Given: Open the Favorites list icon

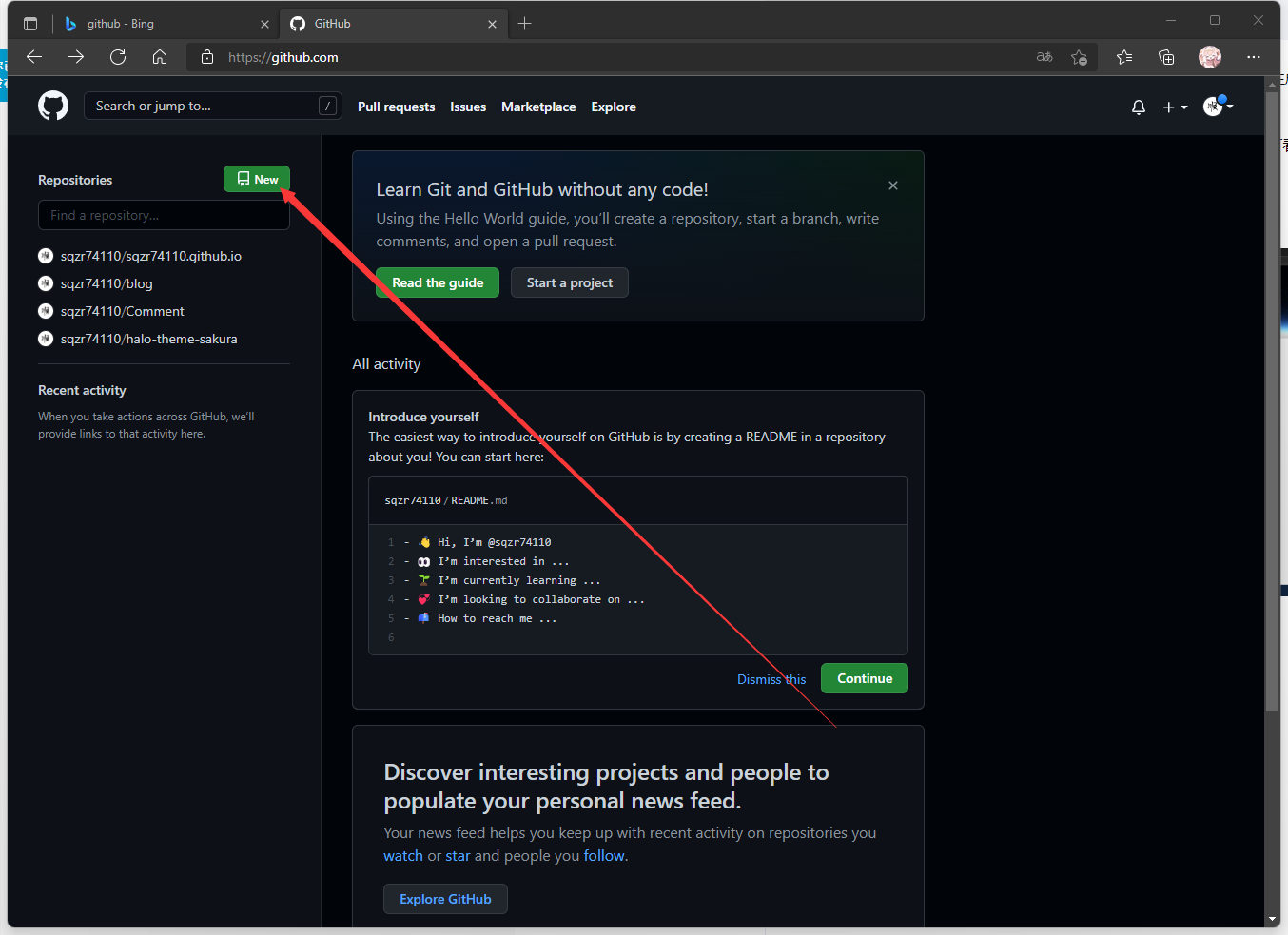Looking at the screenshot, I should click(1124, 57).
